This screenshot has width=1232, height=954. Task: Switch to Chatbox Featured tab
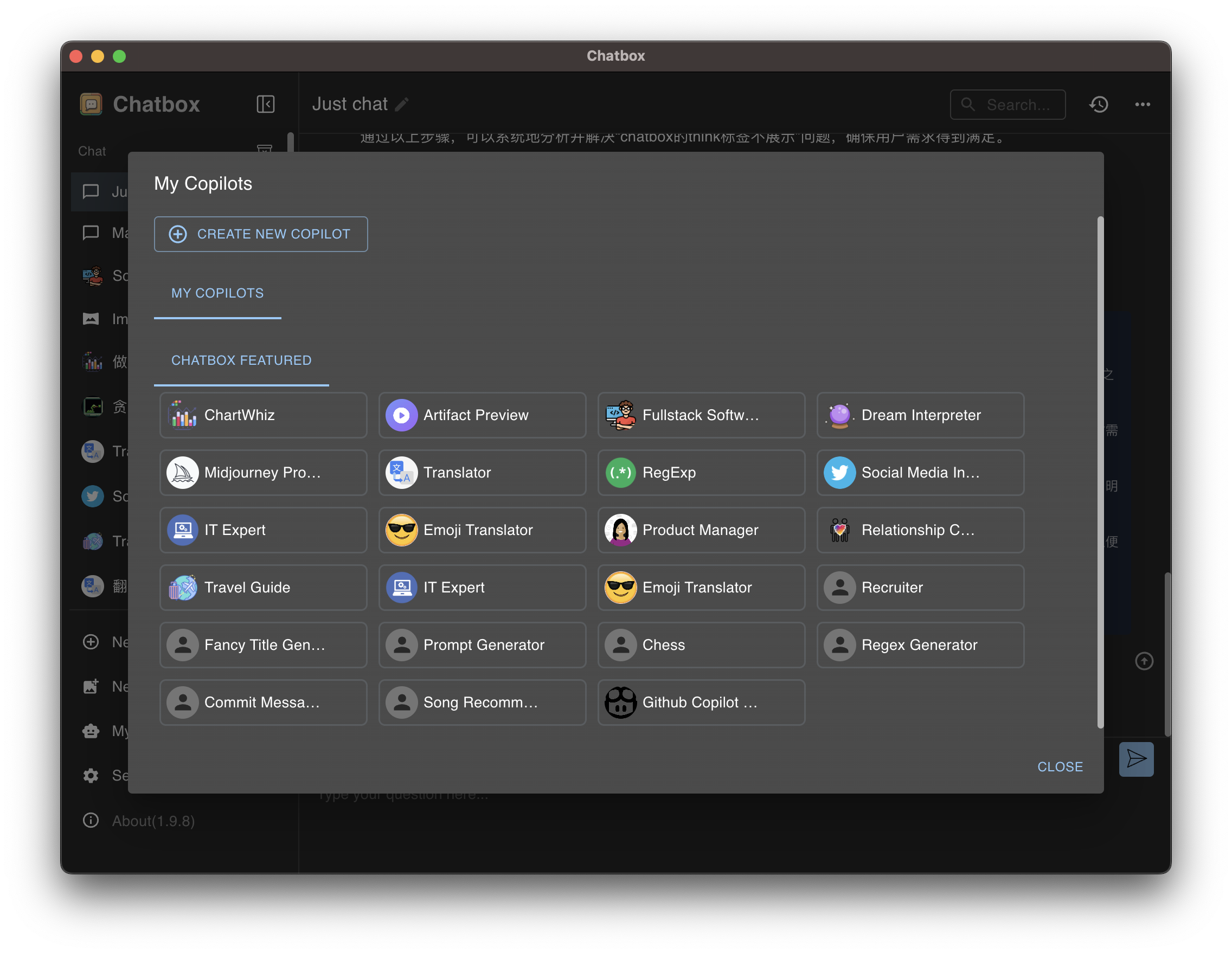(241, 360)
